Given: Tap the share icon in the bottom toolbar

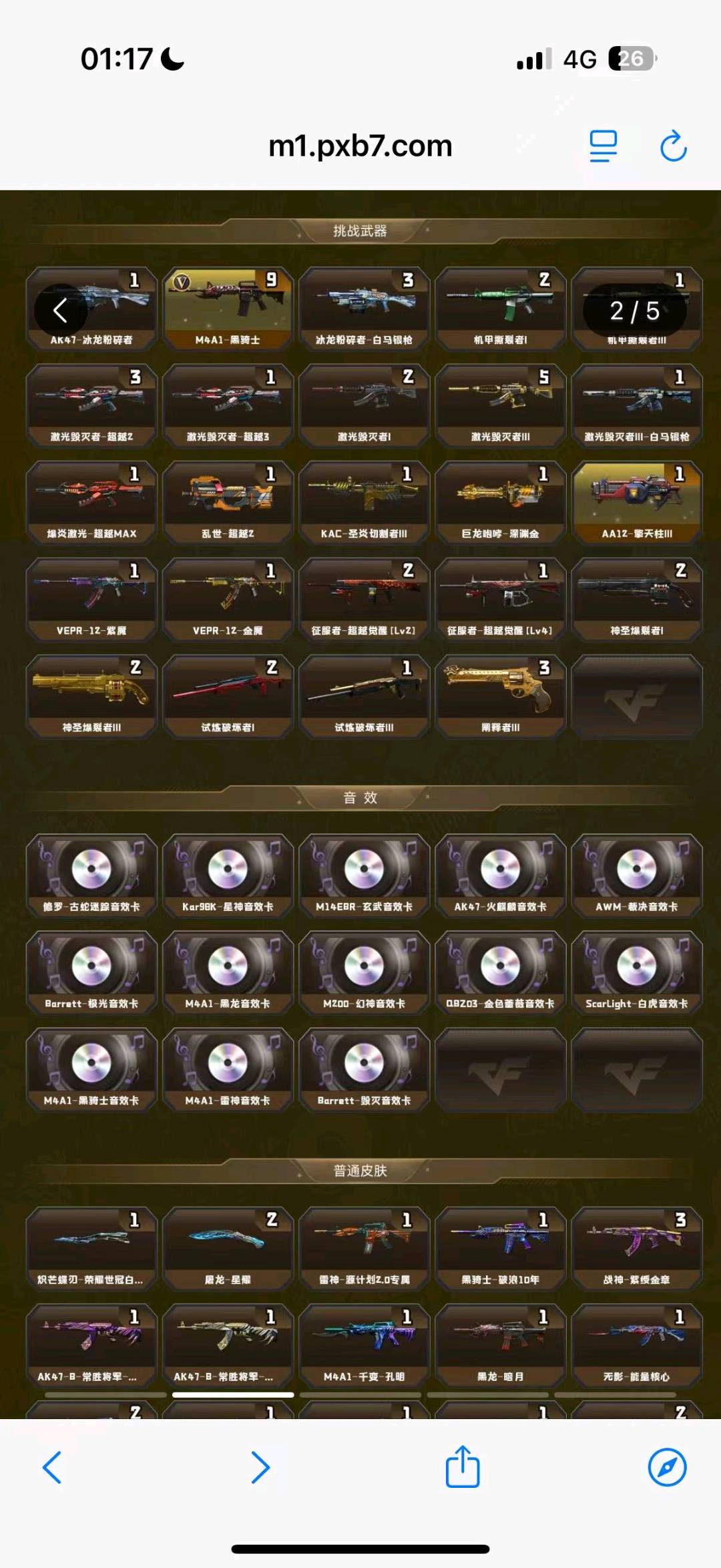Looking at the screenshot, I should 463,1466.
